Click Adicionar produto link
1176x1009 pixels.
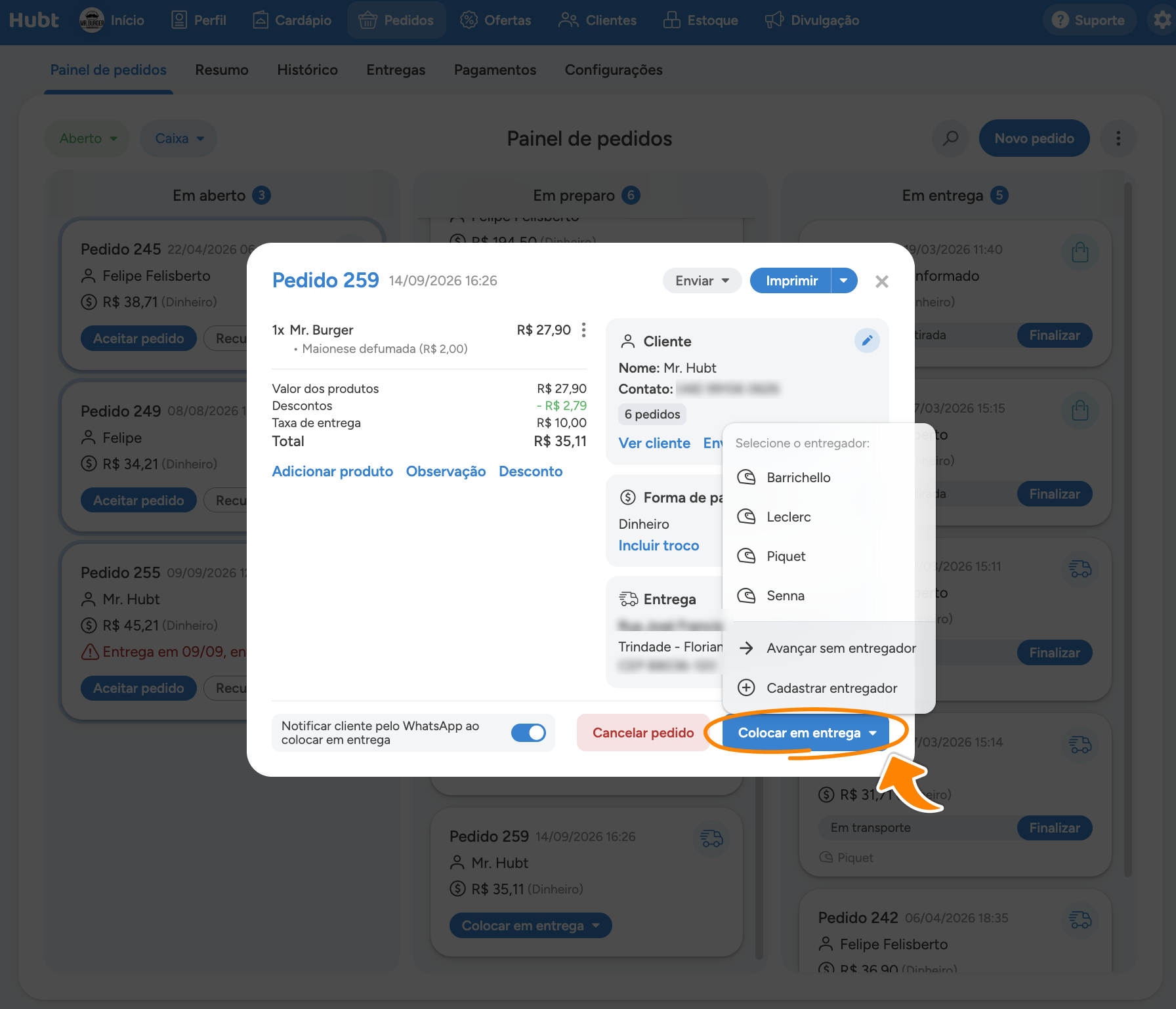333,472
